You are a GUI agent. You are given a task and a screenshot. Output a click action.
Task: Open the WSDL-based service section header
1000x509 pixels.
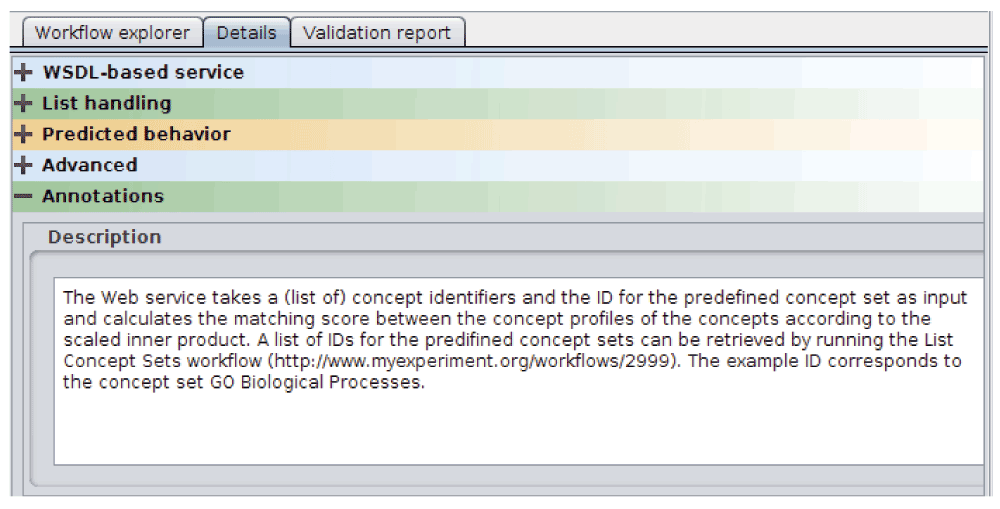[142, 73]
